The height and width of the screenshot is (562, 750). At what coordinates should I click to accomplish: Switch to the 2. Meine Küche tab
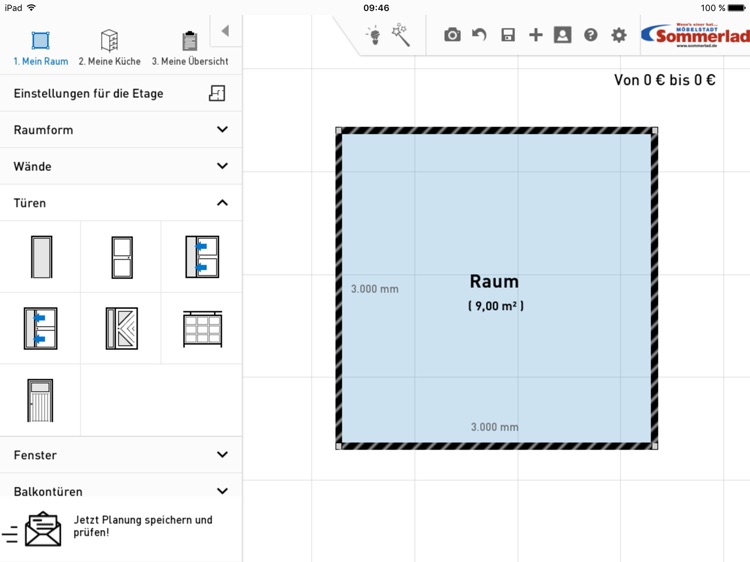(110, 47)
